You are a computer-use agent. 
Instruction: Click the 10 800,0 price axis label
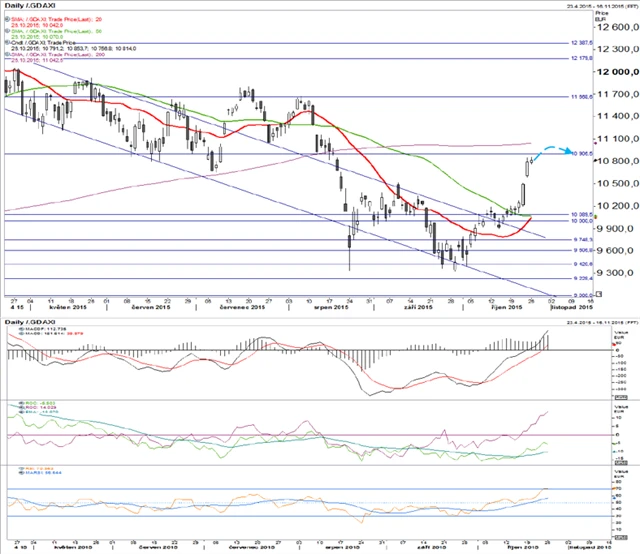pos(618,161)
